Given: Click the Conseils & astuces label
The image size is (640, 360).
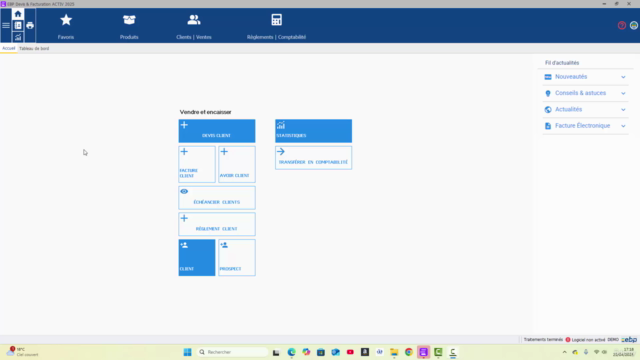Looking at the screenshot, I should pyautogui.click(x=580, y=93).
